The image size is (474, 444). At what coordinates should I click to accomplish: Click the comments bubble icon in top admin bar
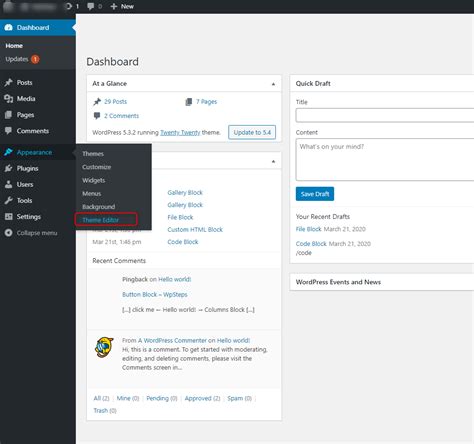click(x=90, y=6)
